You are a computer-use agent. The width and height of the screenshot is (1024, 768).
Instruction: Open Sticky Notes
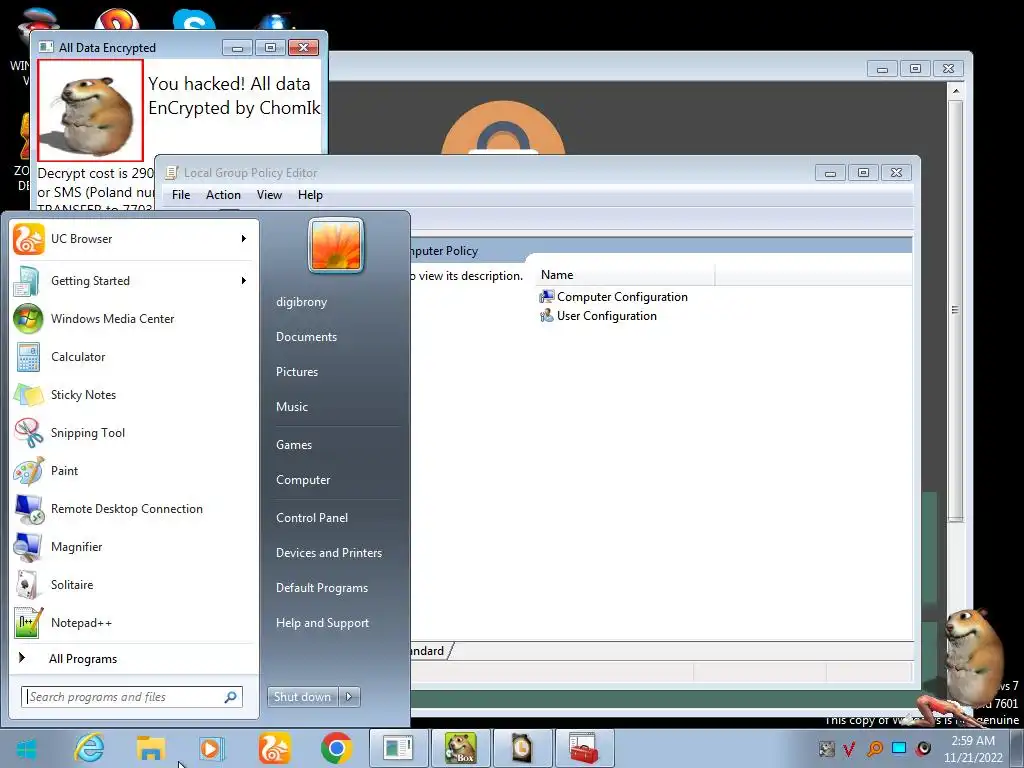pyautogui.click(x=134, y=394)
